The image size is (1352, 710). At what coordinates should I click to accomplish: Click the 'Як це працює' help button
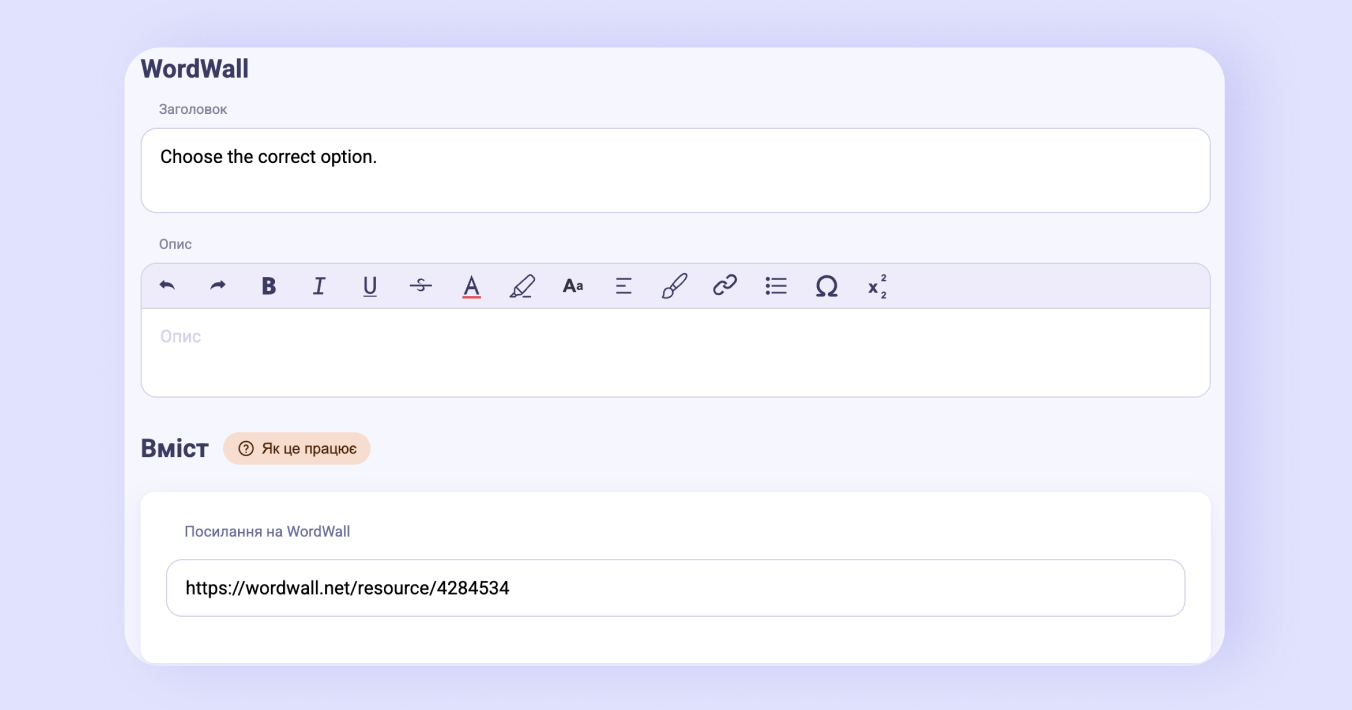(297, 448)
